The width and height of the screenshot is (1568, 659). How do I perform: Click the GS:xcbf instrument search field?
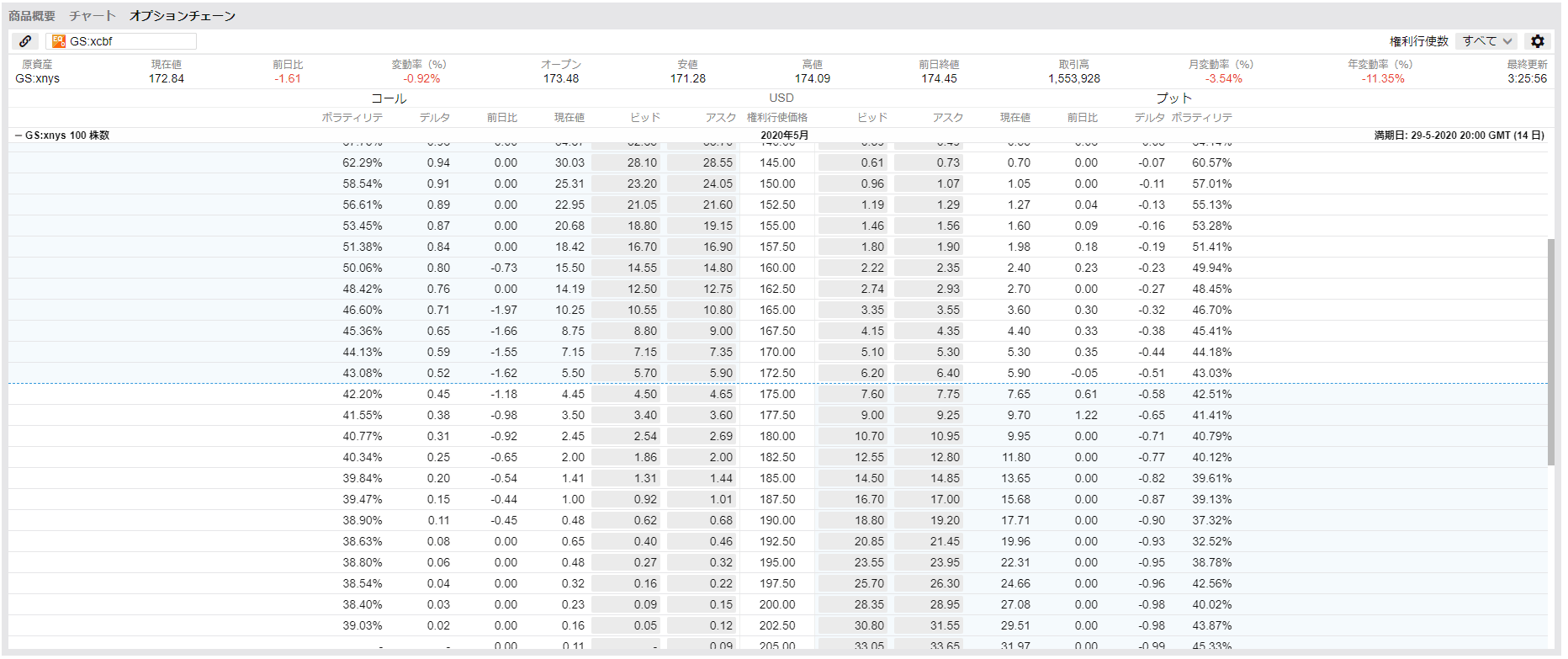[x=130, y=41]
